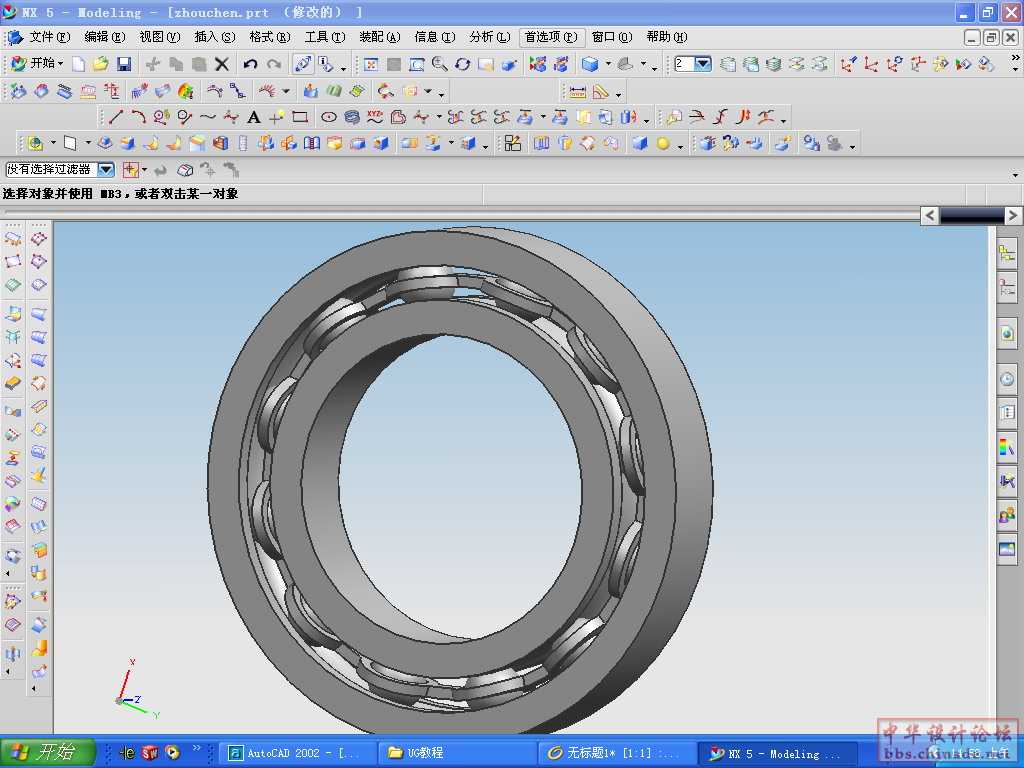
Task: Pick the Rectangle curve tool
Action: tap(300, 118)
